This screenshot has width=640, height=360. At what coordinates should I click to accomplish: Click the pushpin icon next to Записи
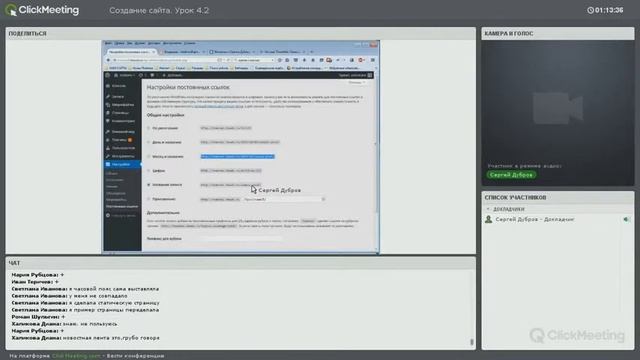pos(108,97)
